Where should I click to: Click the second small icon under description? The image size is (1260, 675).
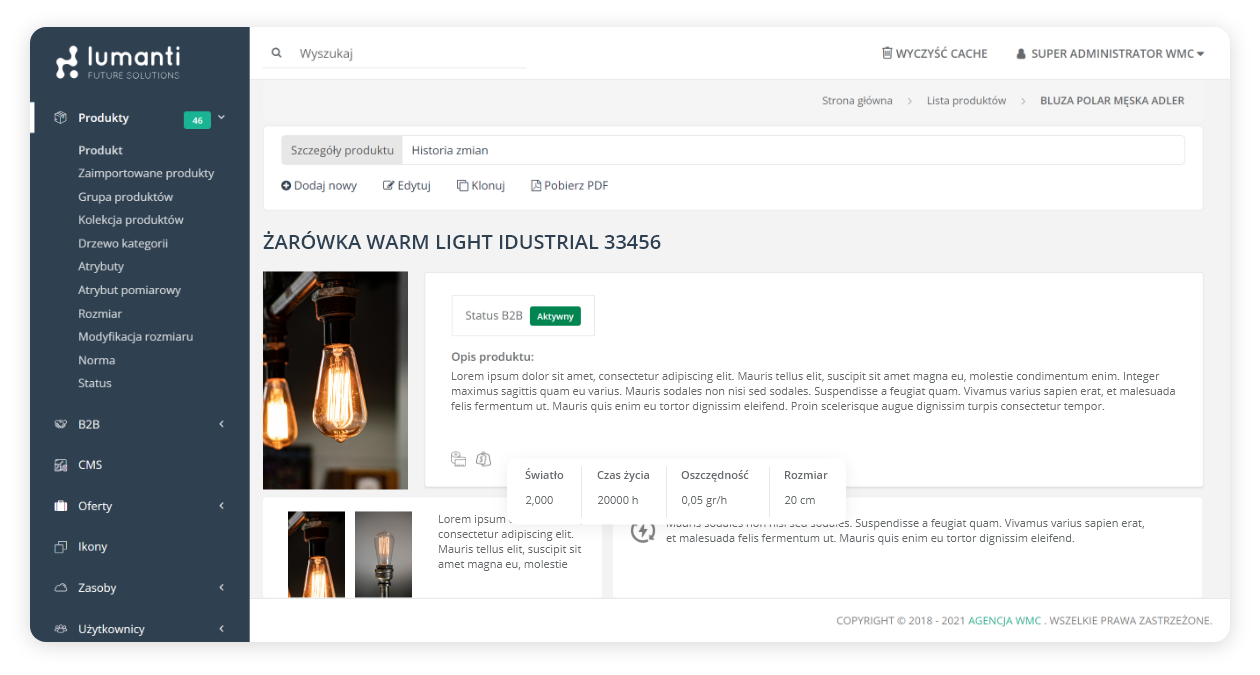[x=484, y=459]
